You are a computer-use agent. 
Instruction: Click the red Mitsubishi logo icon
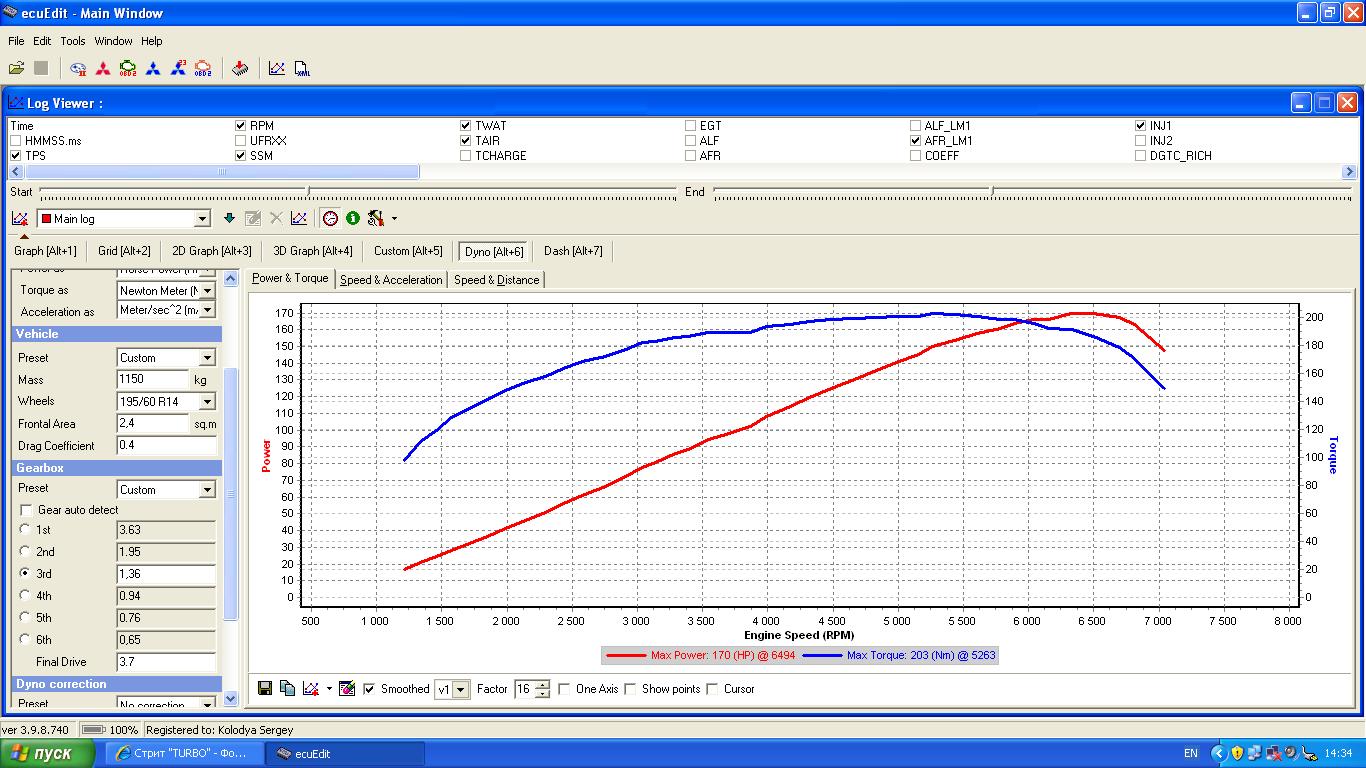click(103, 68)
